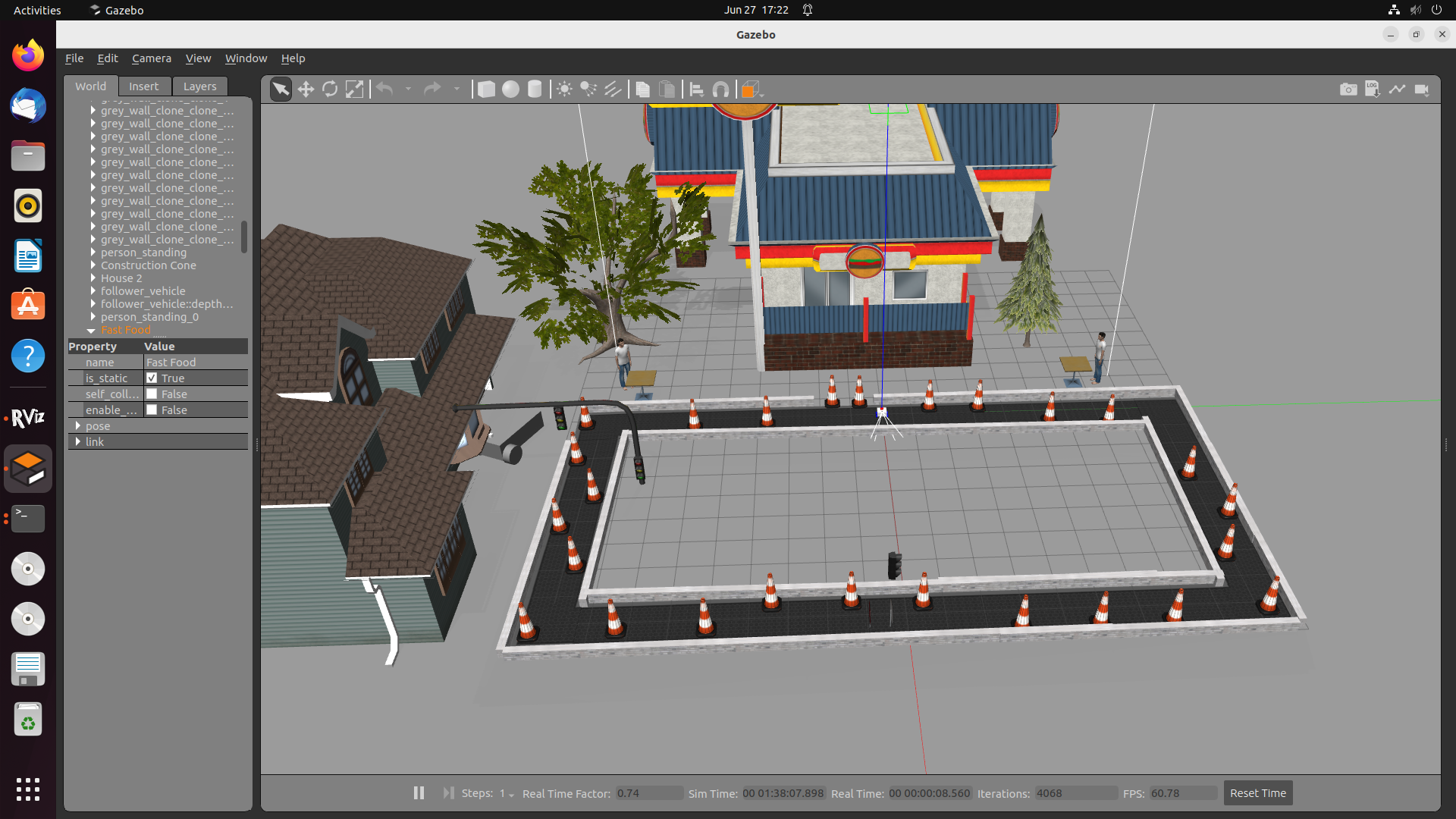1456x819 pixels.
Task: Insert a sphere into the scene
Action: [x=510, y=89]
